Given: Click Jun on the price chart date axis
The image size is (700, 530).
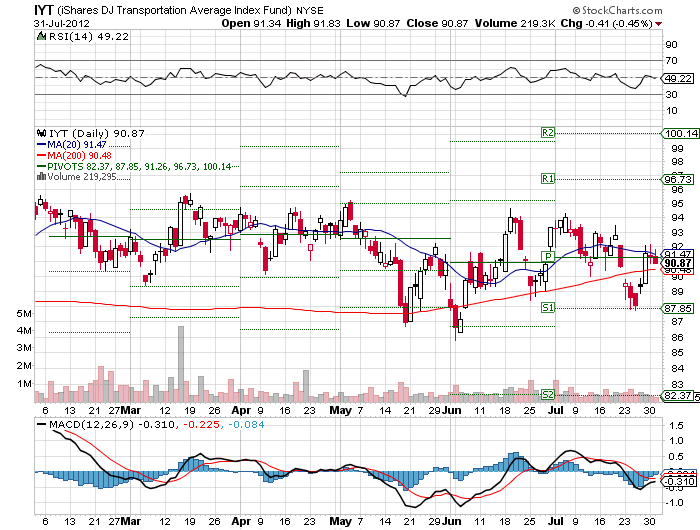Looking at the screenshot, I should [452, 410].
